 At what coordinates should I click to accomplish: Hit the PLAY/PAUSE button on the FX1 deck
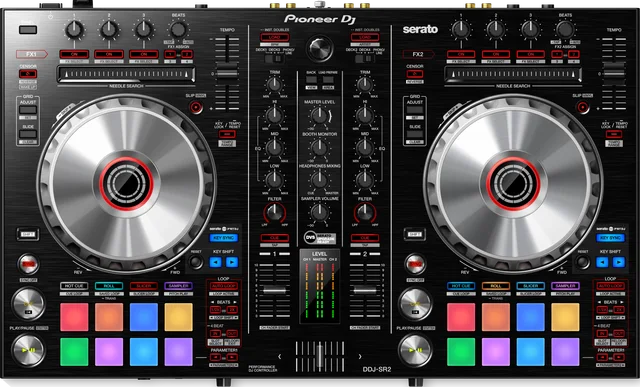[28, 350]
